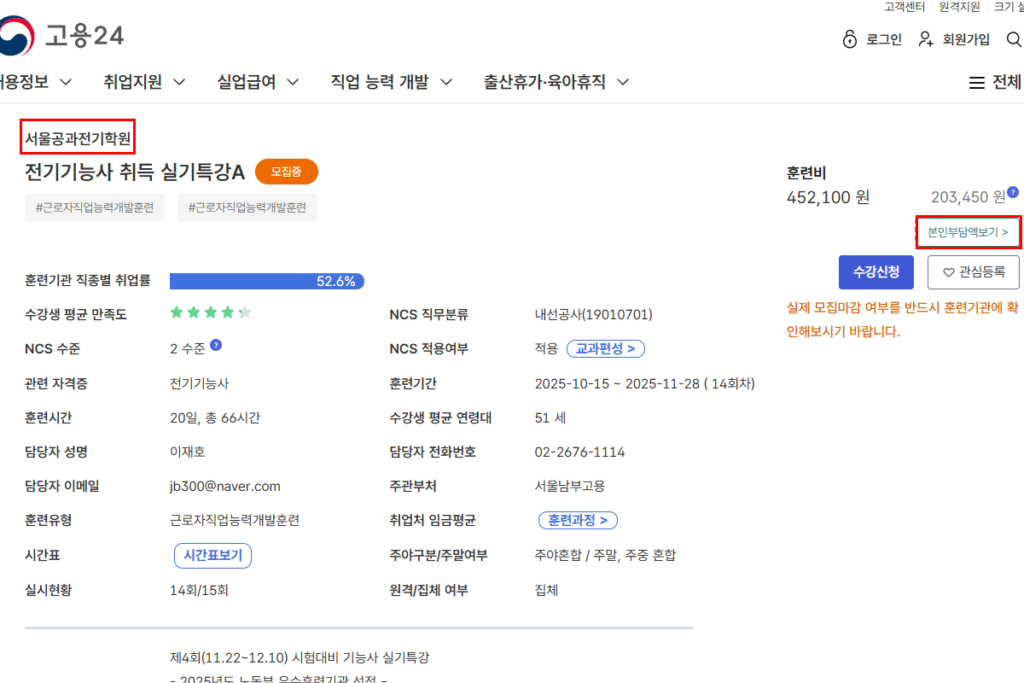Click the #근로자직업능력개발훈련 tag
The width and height of the screenshot is (1024, 683).
click(94, 207)
